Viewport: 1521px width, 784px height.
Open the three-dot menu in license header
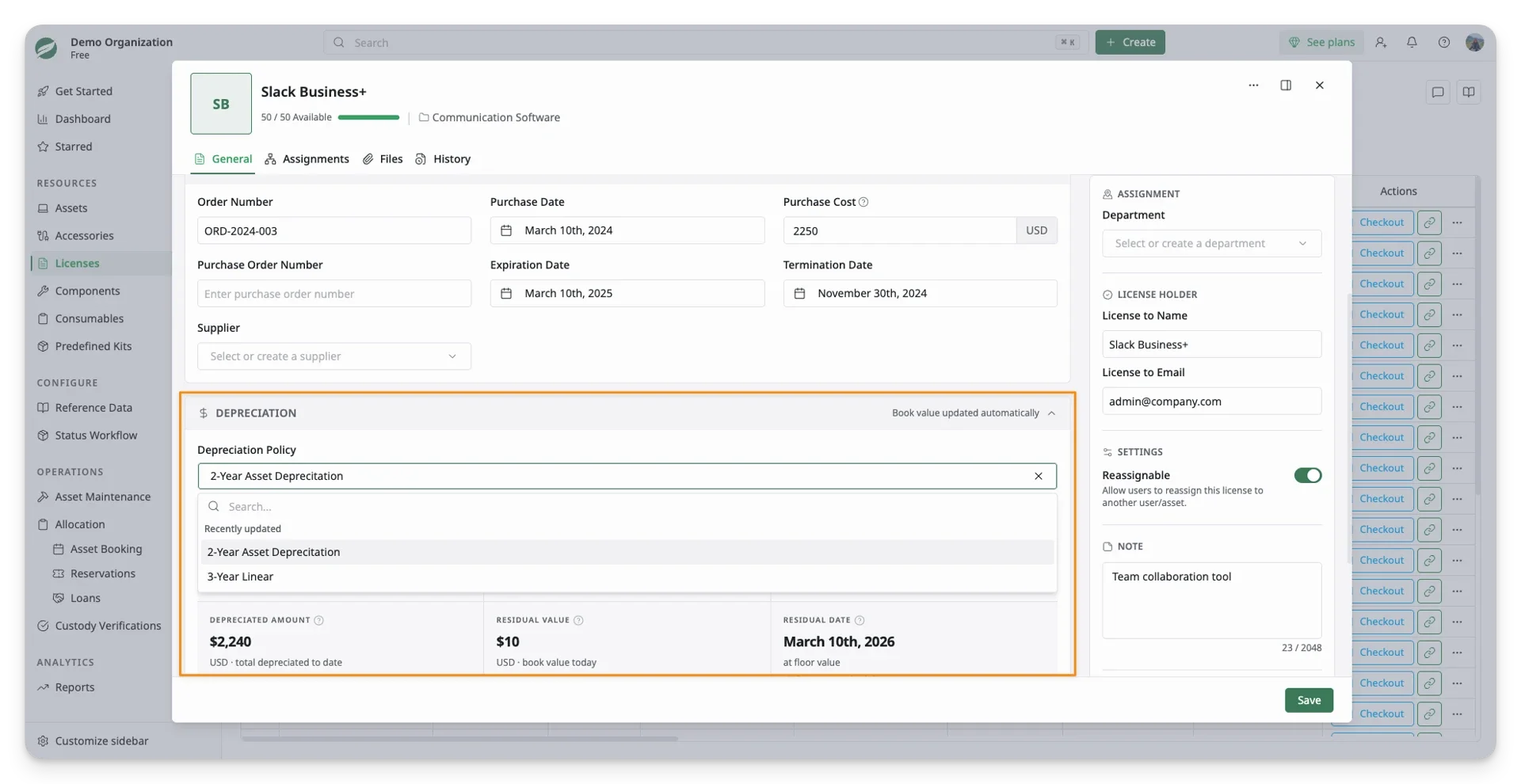[1253, 85]
